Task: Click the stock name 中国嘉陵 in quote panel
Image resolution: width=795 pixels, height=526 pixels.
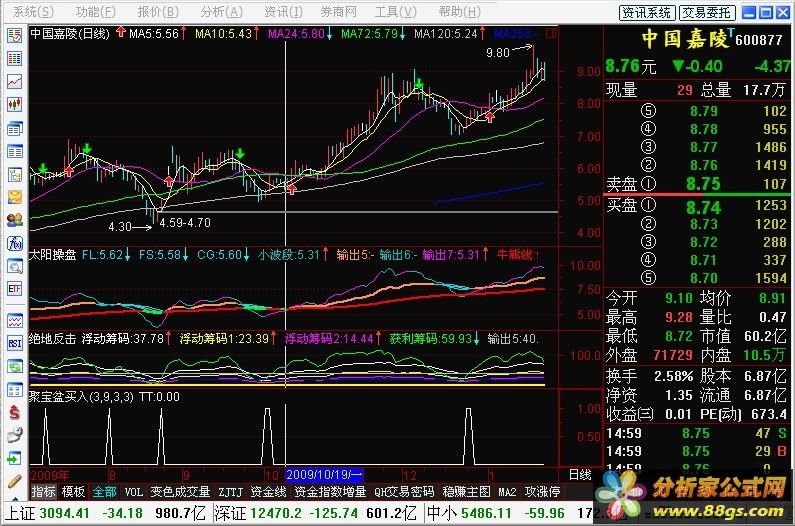Action: pyautogui.click(x=685, y=39)
